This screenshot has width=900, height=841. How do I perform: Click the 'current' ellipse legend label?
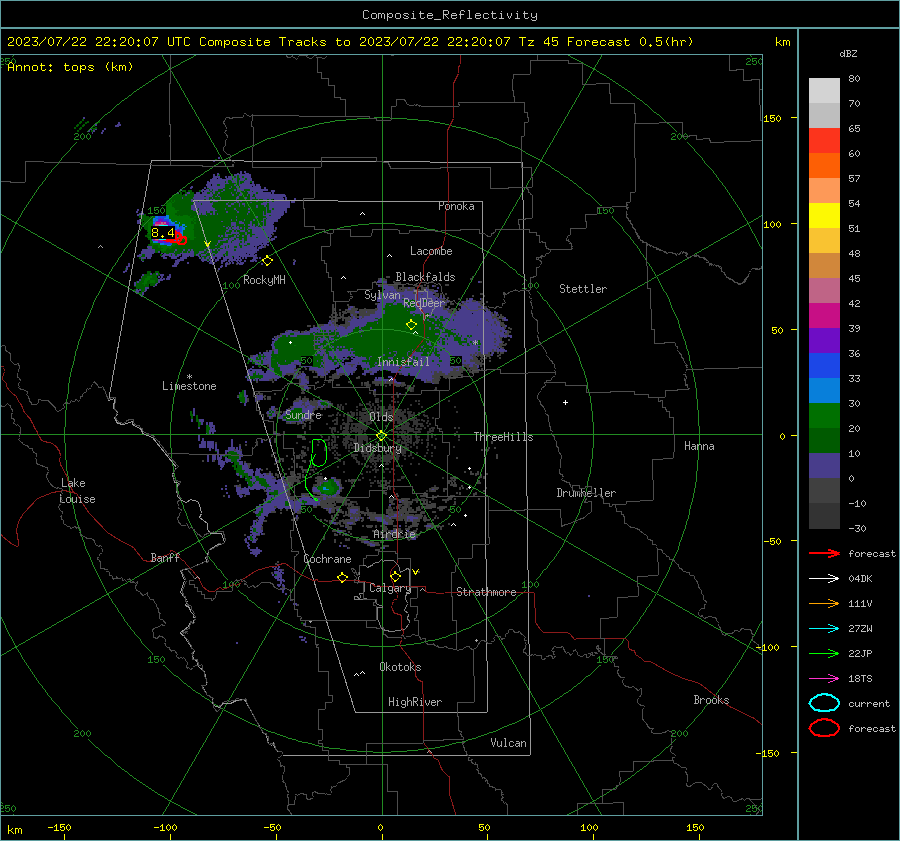click(869, 704)
